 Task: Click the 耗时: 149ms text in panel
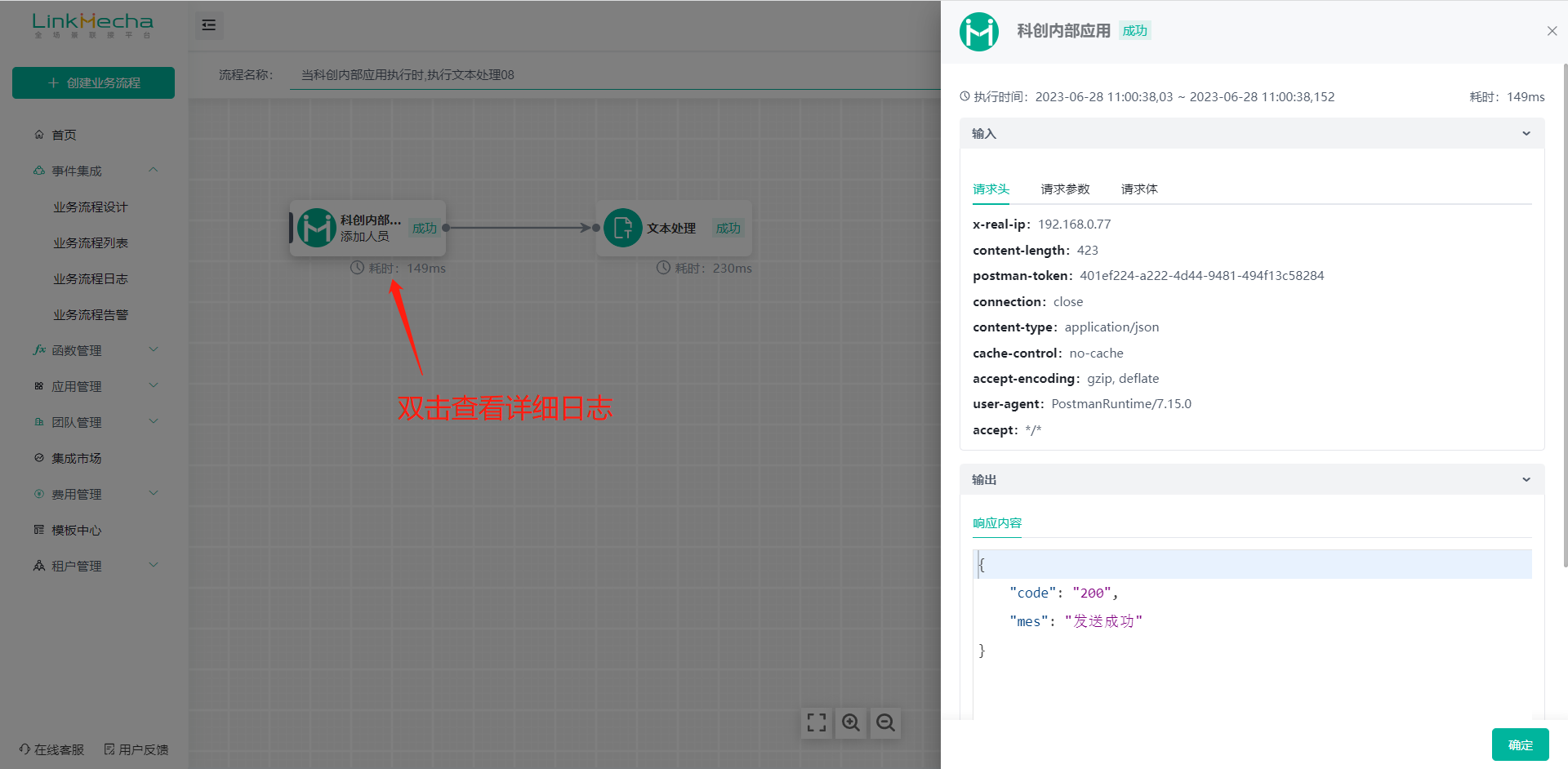(1507, 97)
